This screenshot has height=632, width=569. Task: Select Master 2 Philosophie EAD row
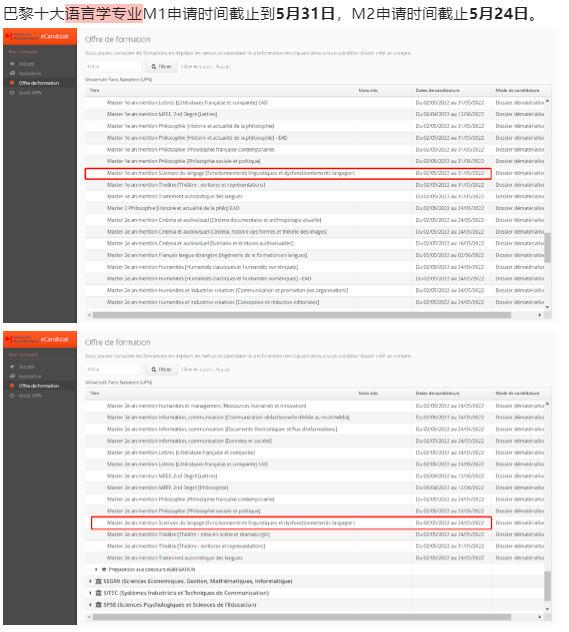point(315,208)
